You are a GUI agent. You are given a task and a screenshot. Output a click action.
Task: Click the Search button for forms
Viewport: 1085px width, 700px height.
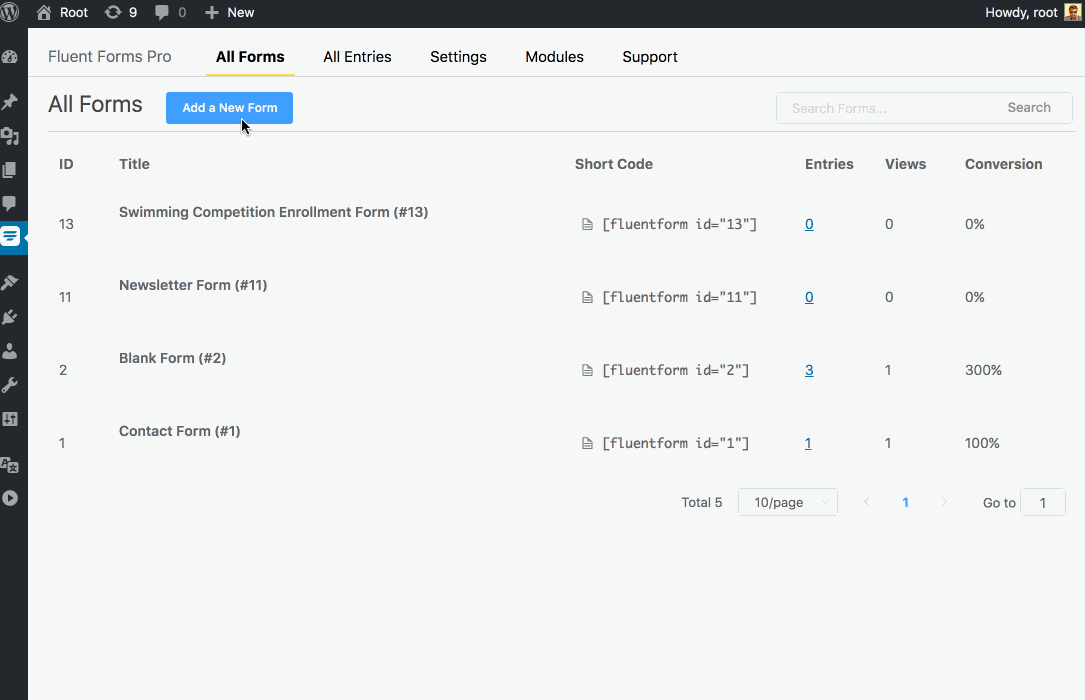(1028, 108)
